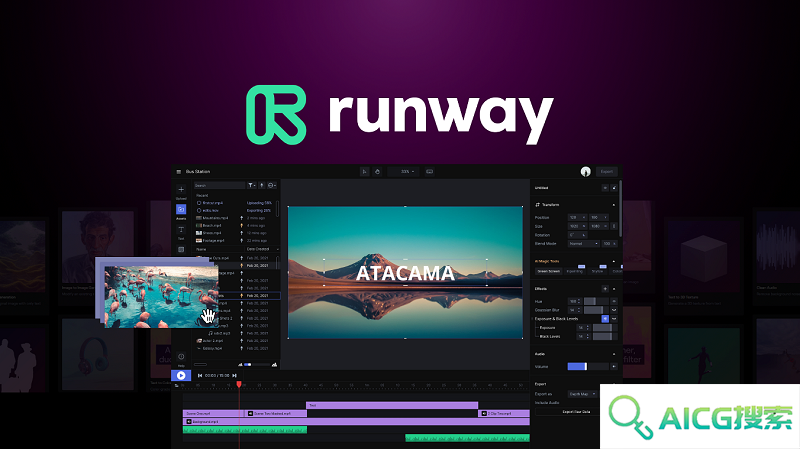The image size is (800, 449).
Task: Open the user profile avatar
Action: click(585, 171)
